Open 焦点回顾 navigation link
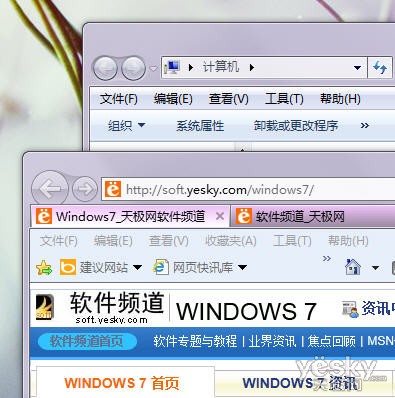 (x=331, y=341)
